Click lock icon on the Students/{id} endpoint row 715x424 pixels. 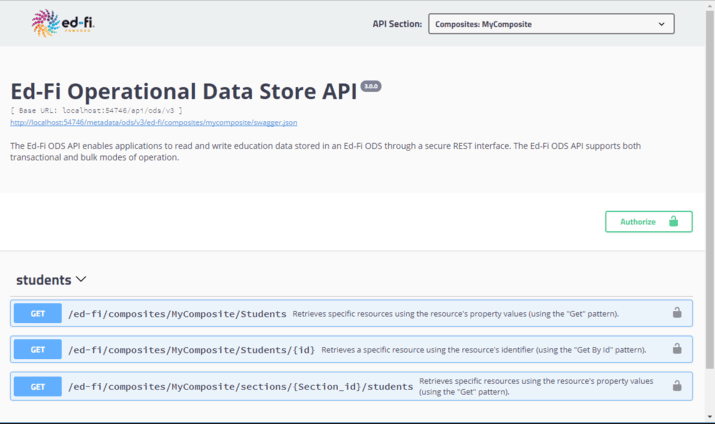coord(677,349)
